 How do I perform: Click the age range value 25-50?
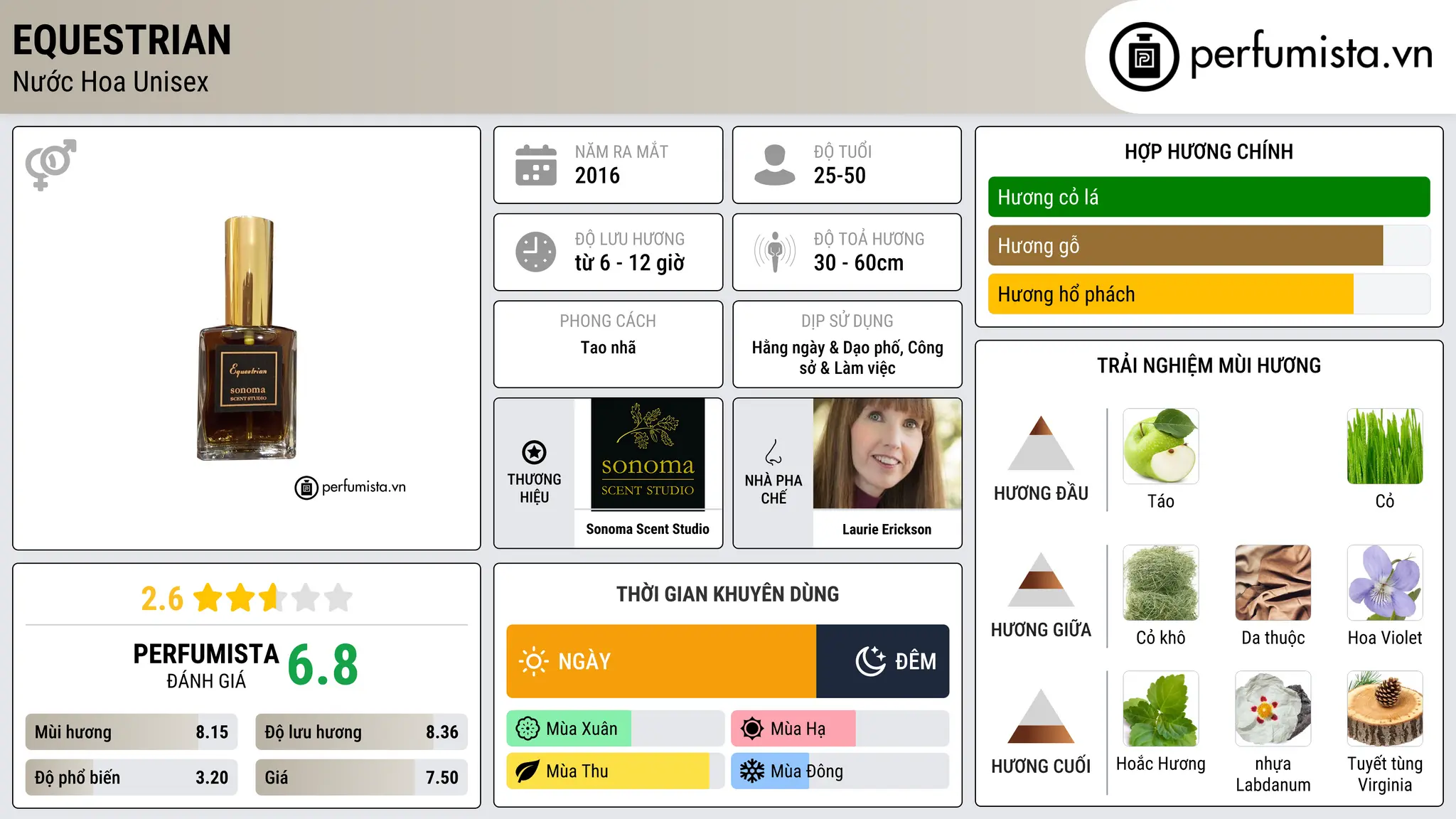(840, 176)
